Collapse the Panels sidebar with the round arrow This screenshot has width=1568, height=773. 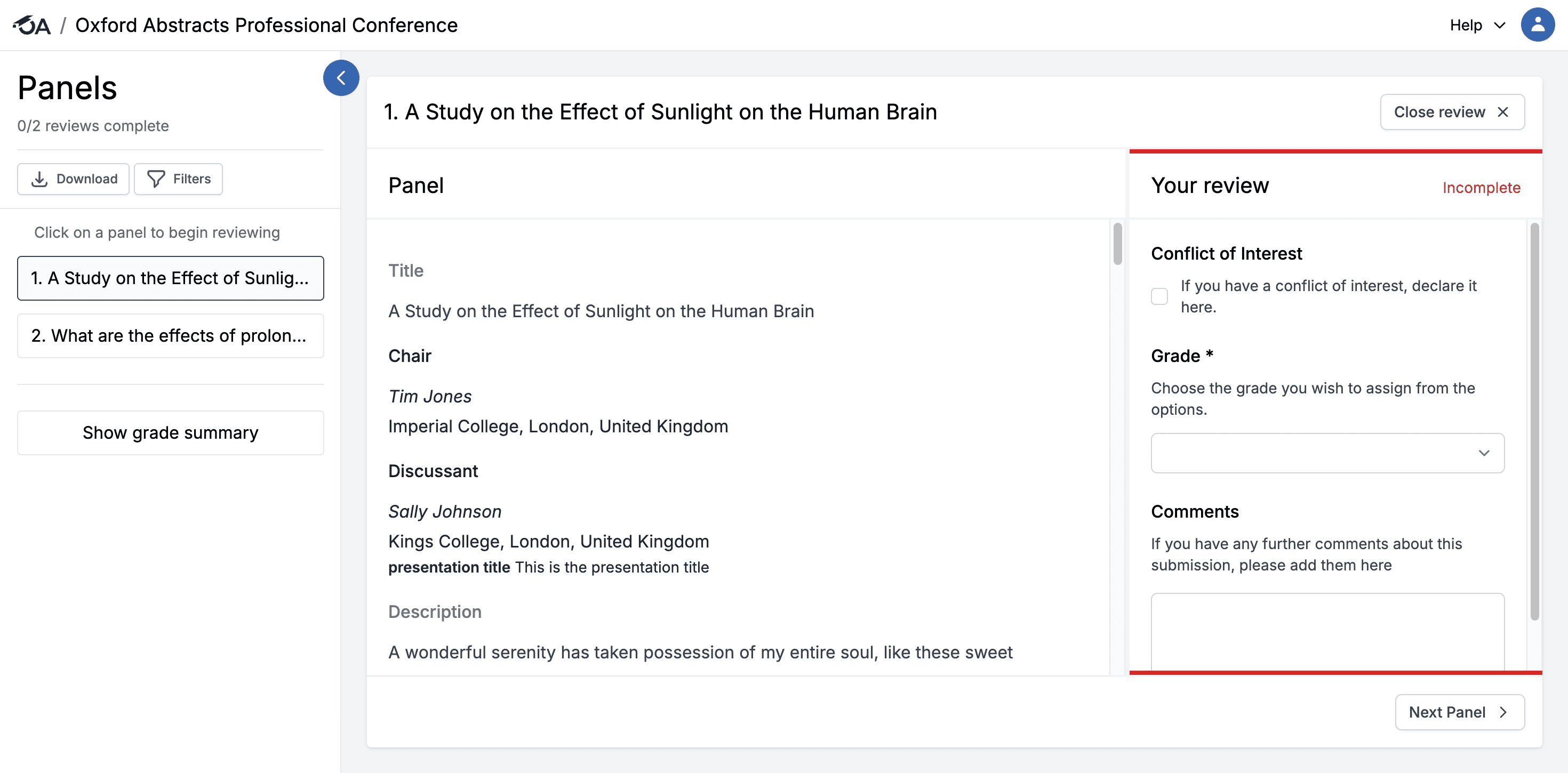click(x=341, y=78)
